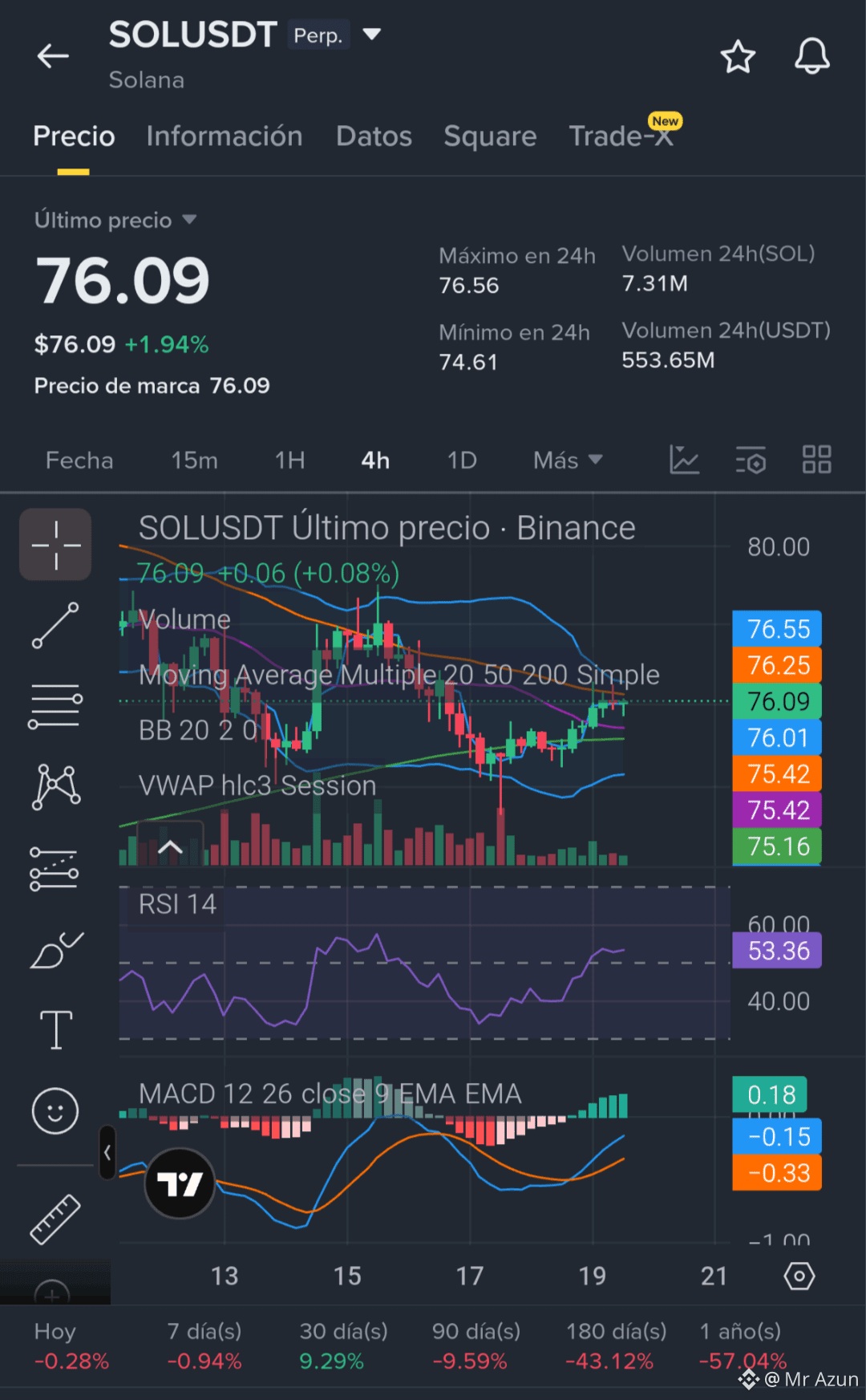Select the ruler measure tool
This screenshot has width=866, height=1400.
click(x=55, y=1219)
